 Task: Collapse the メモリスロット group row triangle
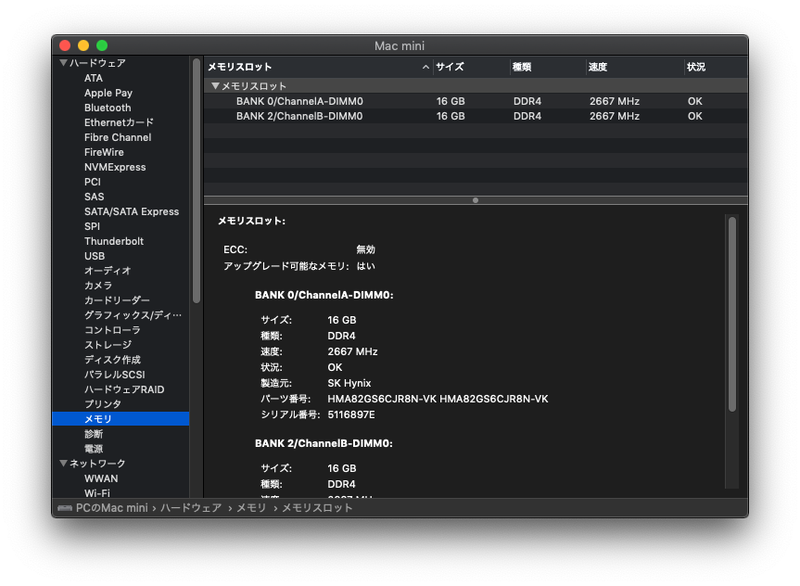[215, 86]
